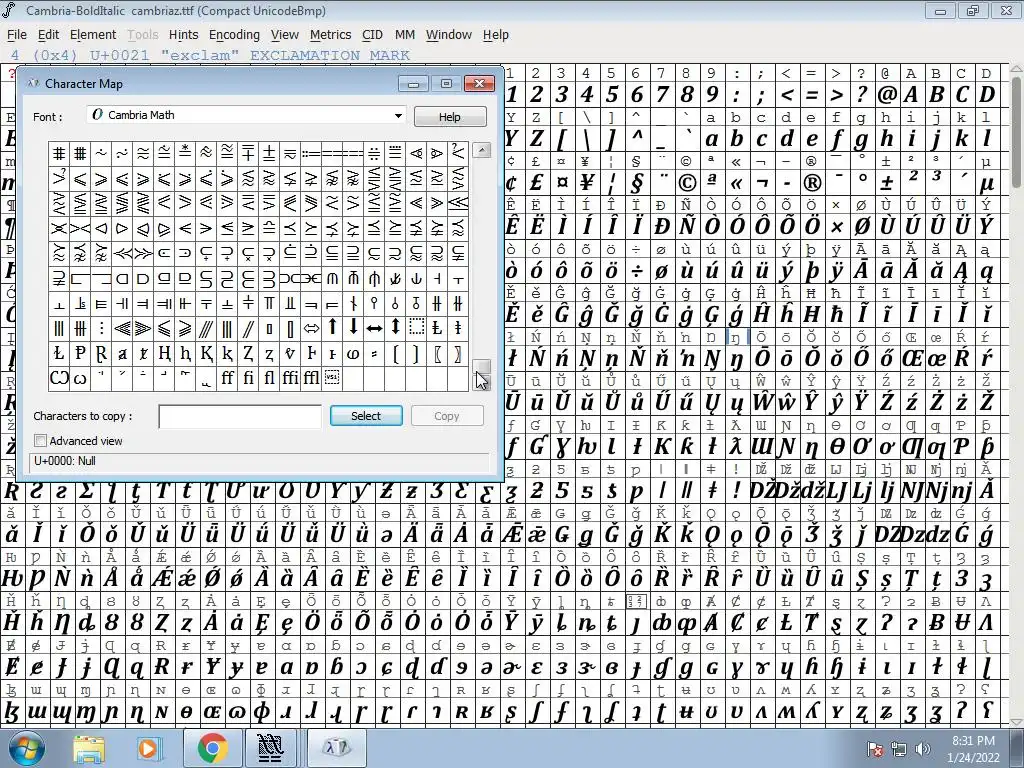This screenshot has height=768, width=1024.
Task: Open Google Chrome from the taskbar
Action: pyautogui.click(x=212, y=748)
